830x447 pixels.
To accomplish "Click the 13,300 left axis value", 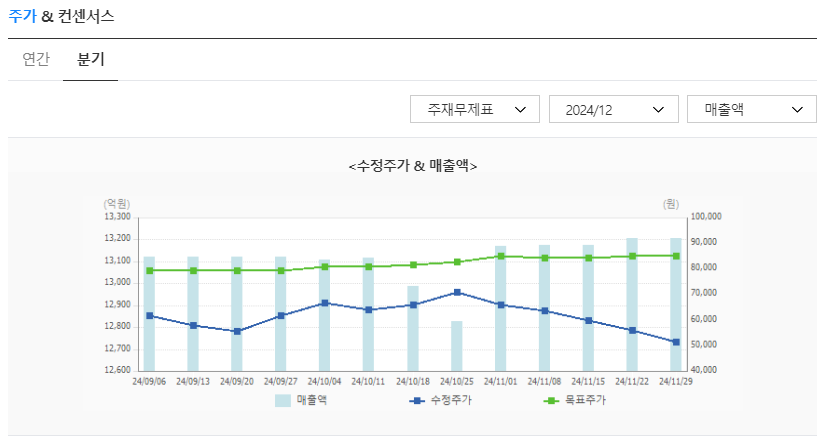I will (118, 217).
